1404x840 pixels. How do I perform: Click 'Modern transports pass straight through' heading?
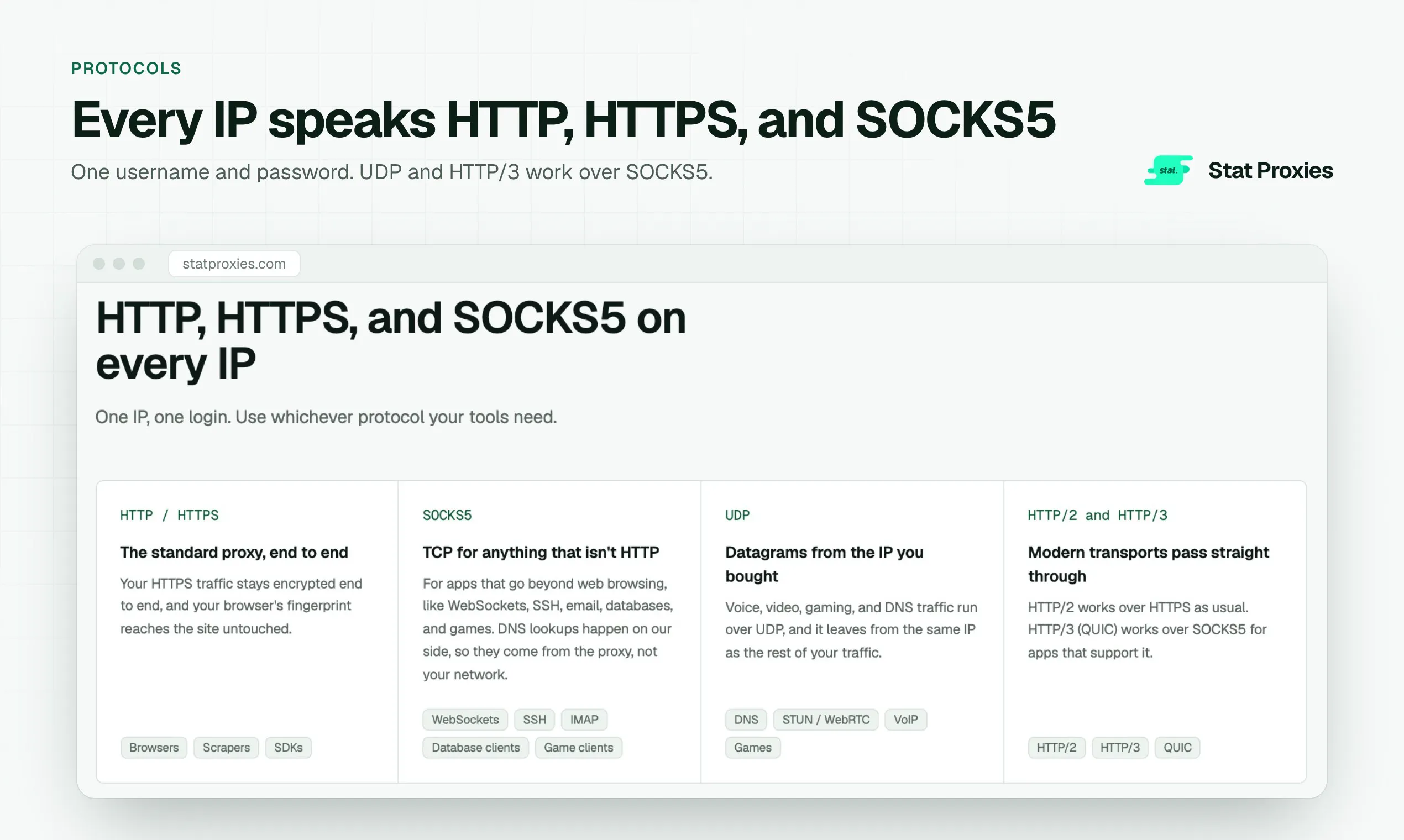click(x=1148, y=564)
